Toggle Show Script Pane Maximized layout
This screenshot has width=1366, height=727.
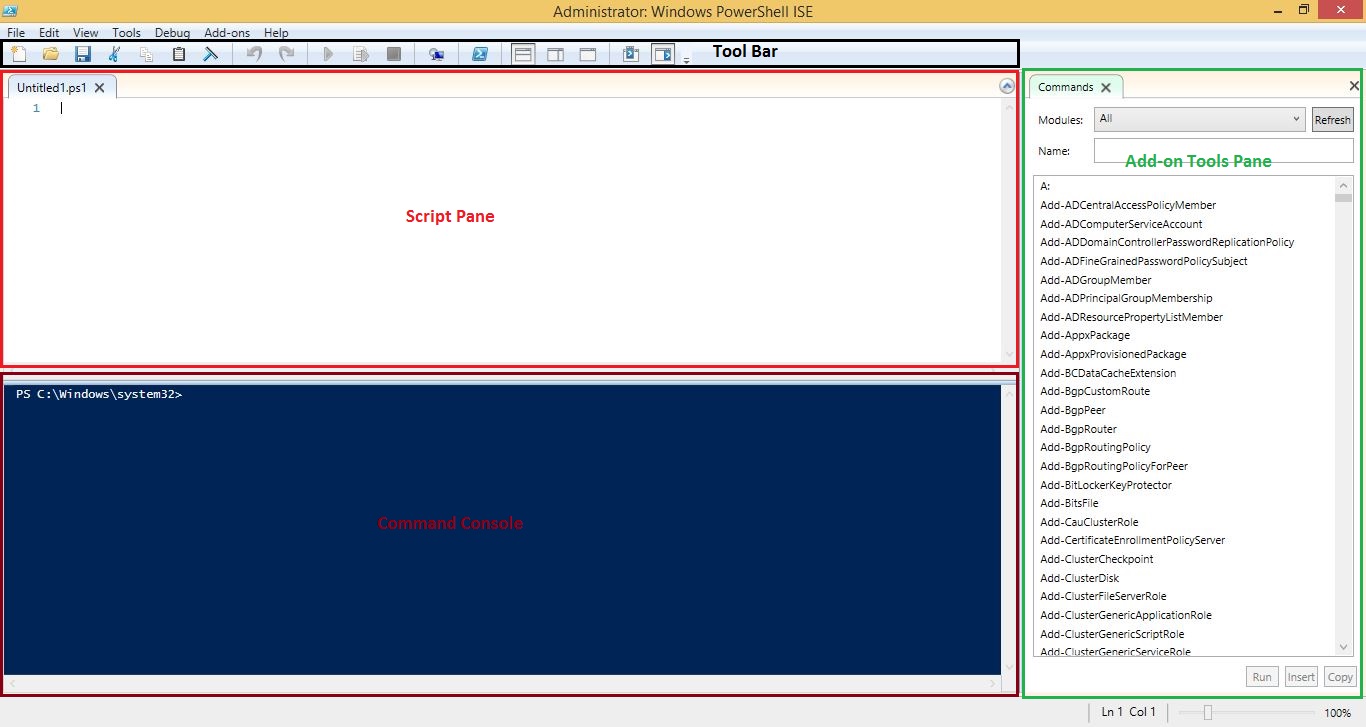click(x=588, y=54)
